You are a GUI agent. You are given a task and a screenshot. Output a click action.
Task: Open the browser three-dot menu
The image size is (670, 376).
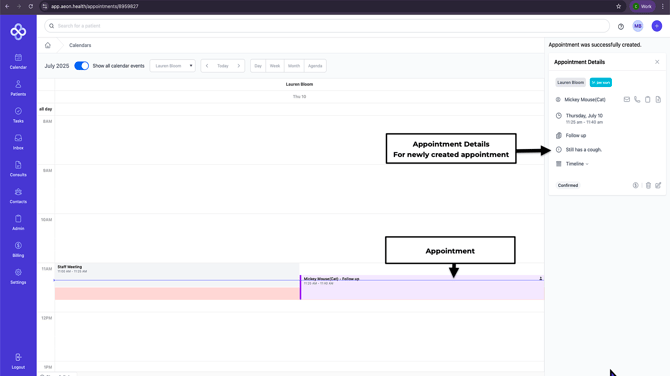663,6
